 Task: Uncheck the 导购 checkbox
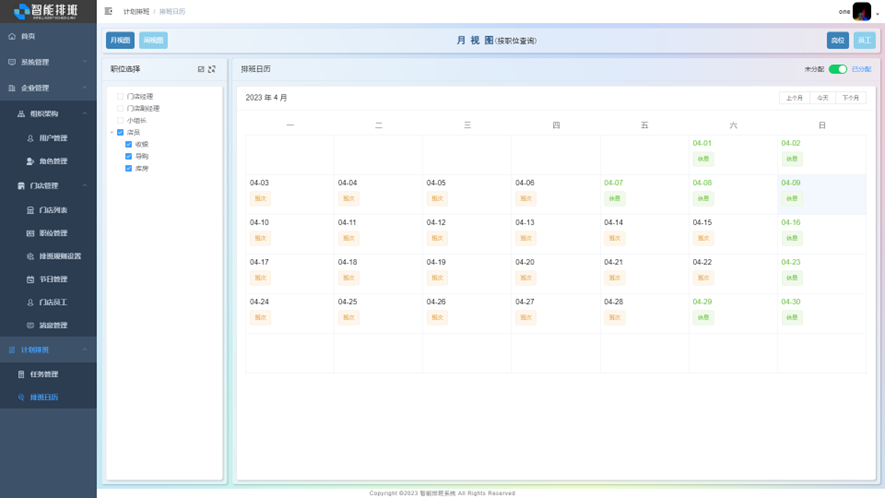click(x=129, y=156)
